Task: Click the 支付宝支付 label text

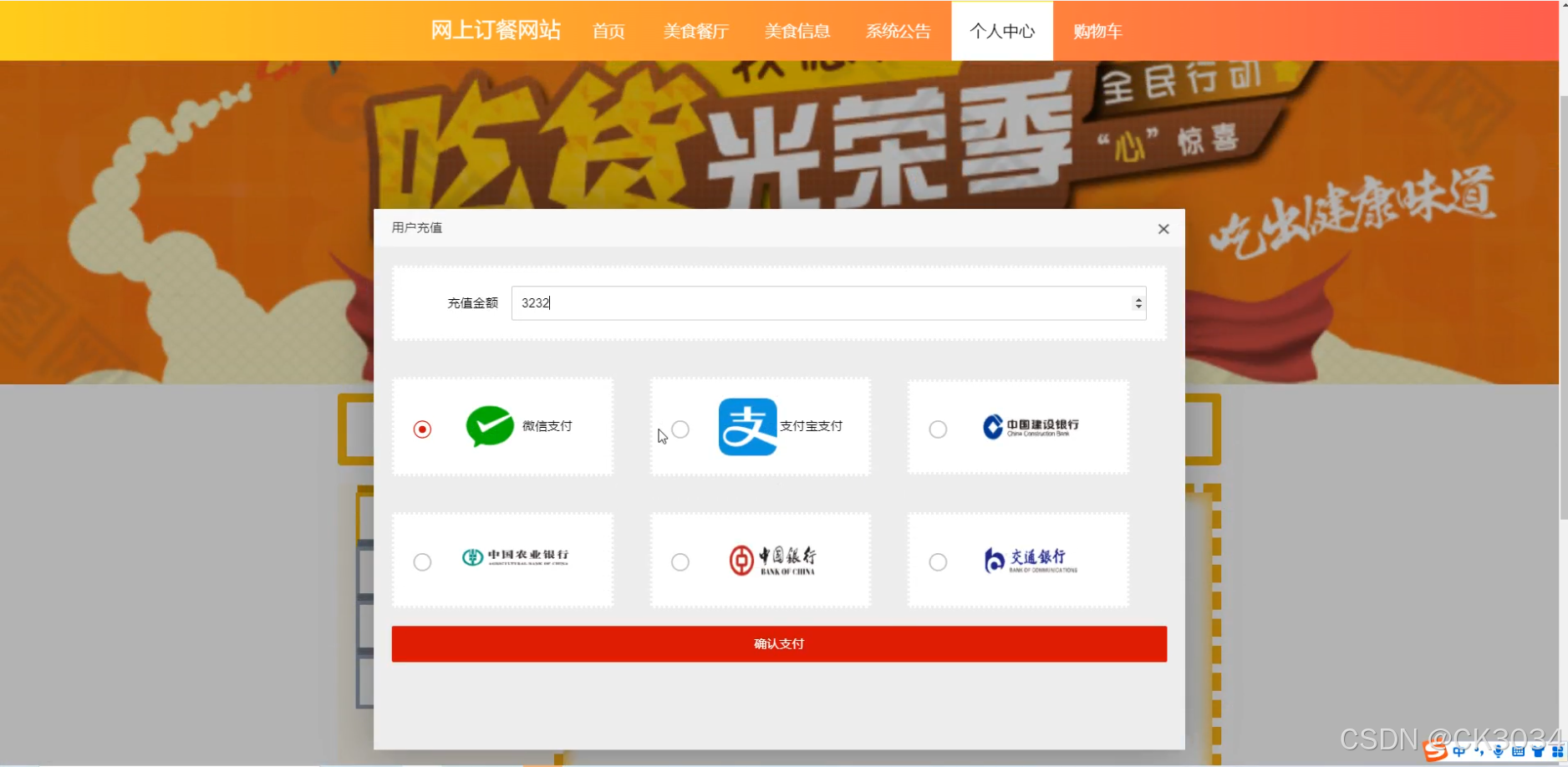Action: point(811,426)
